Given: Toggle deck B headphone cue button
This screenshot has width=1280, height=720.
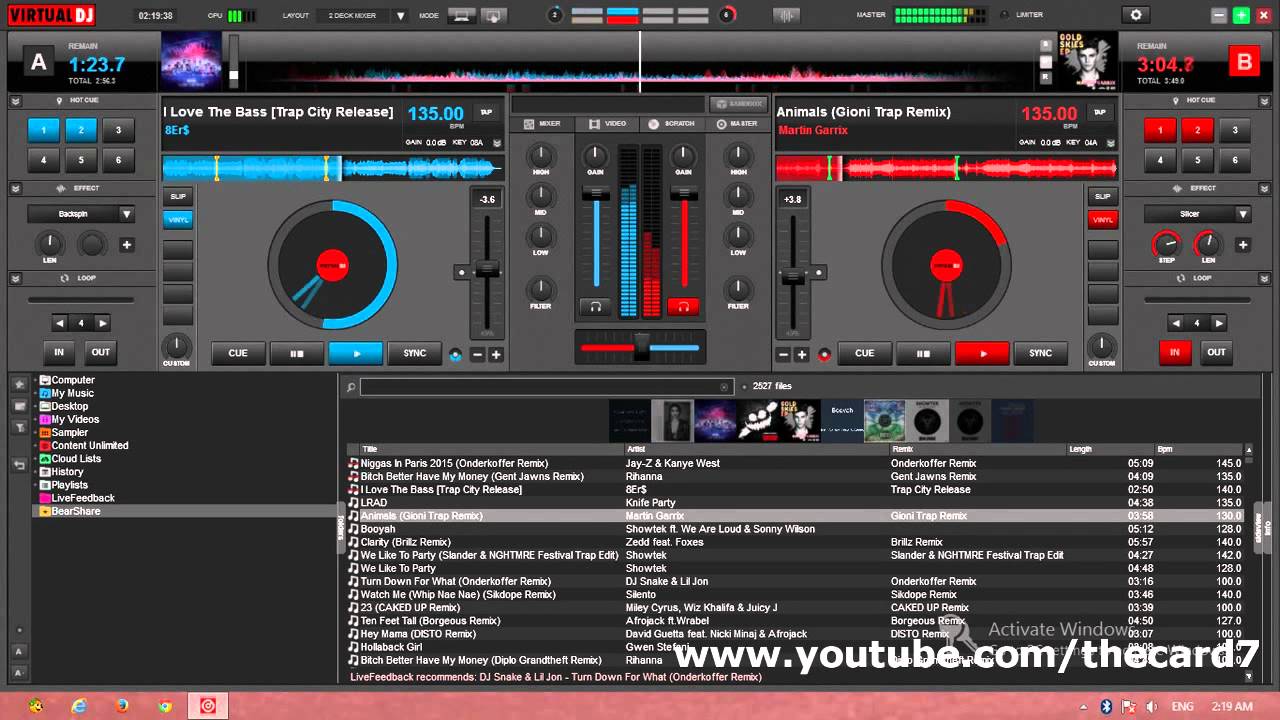Looking at the screenshot, I should point(684,306).
